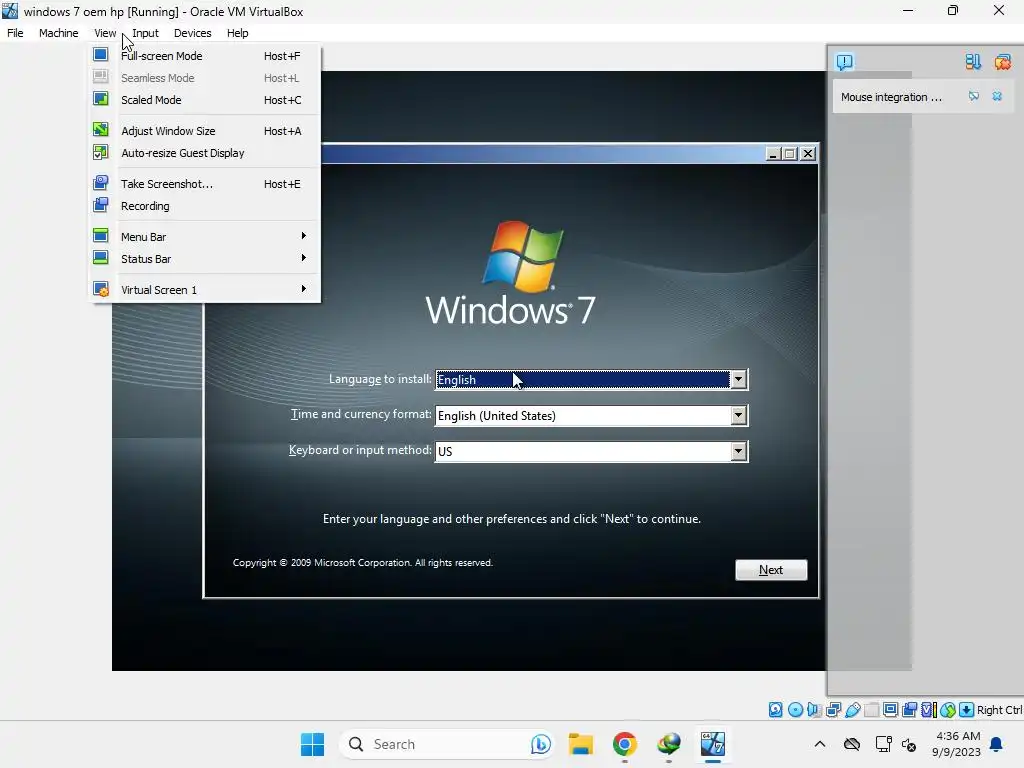Click the VirtualBox VM taskbar icon
1024x768 pixels.
pos(712,744)
